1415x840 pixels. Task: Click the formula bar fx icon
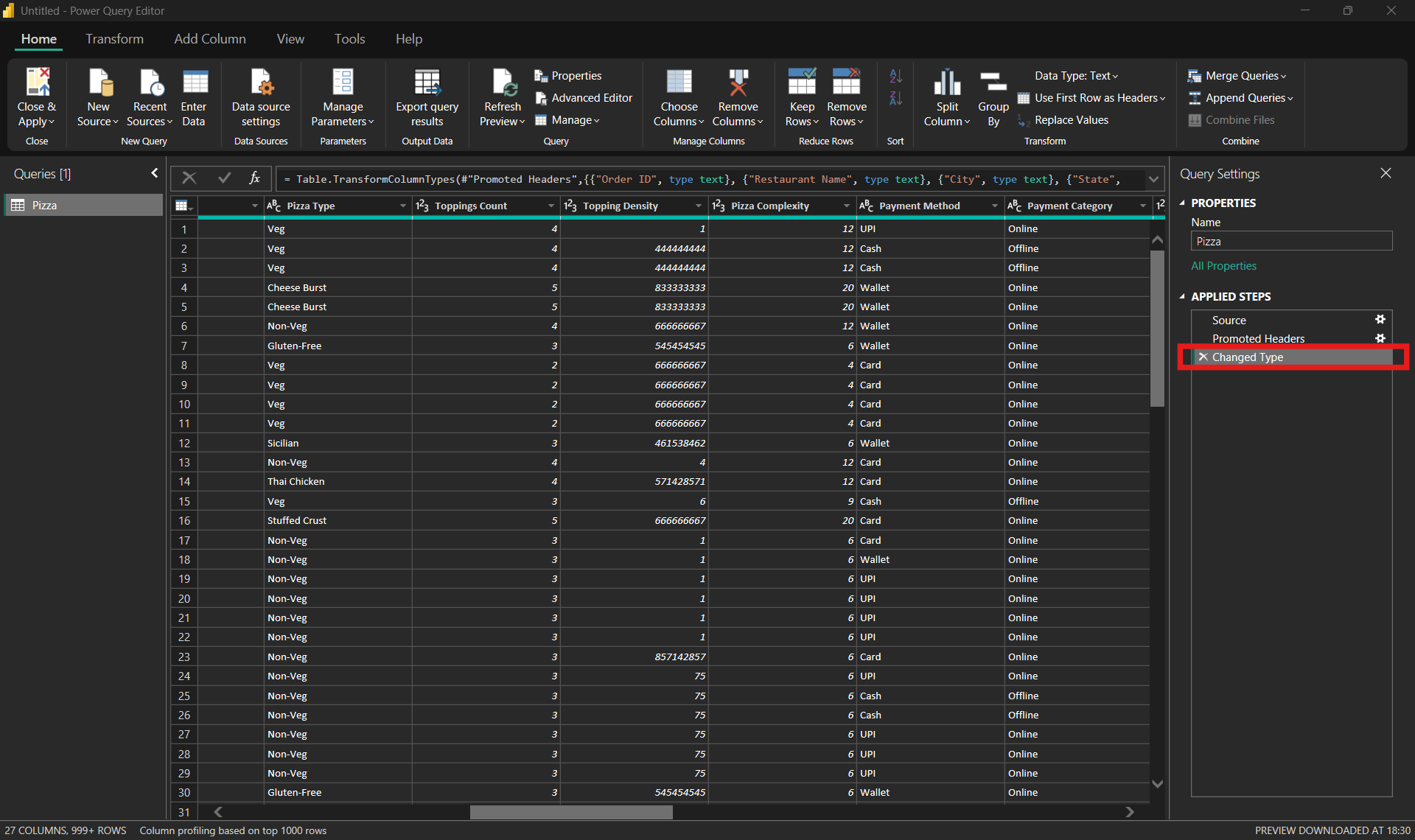pyautogui.click(x=254, y=178)
